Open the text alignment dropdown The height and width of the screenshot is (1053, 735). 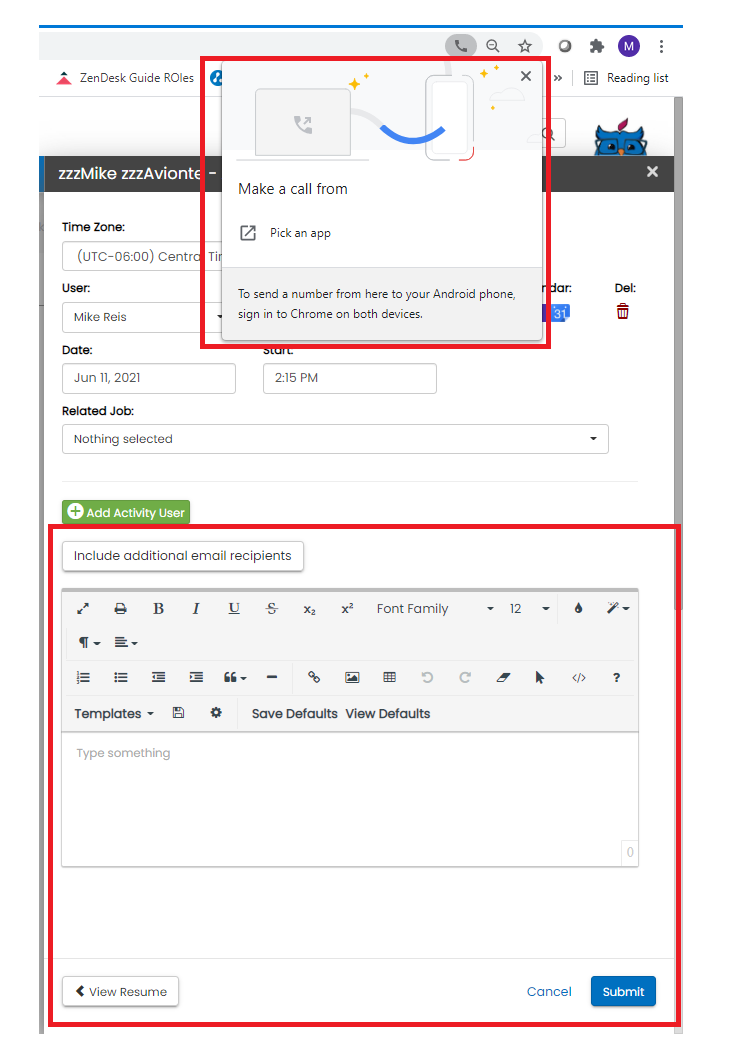(125, 643)
